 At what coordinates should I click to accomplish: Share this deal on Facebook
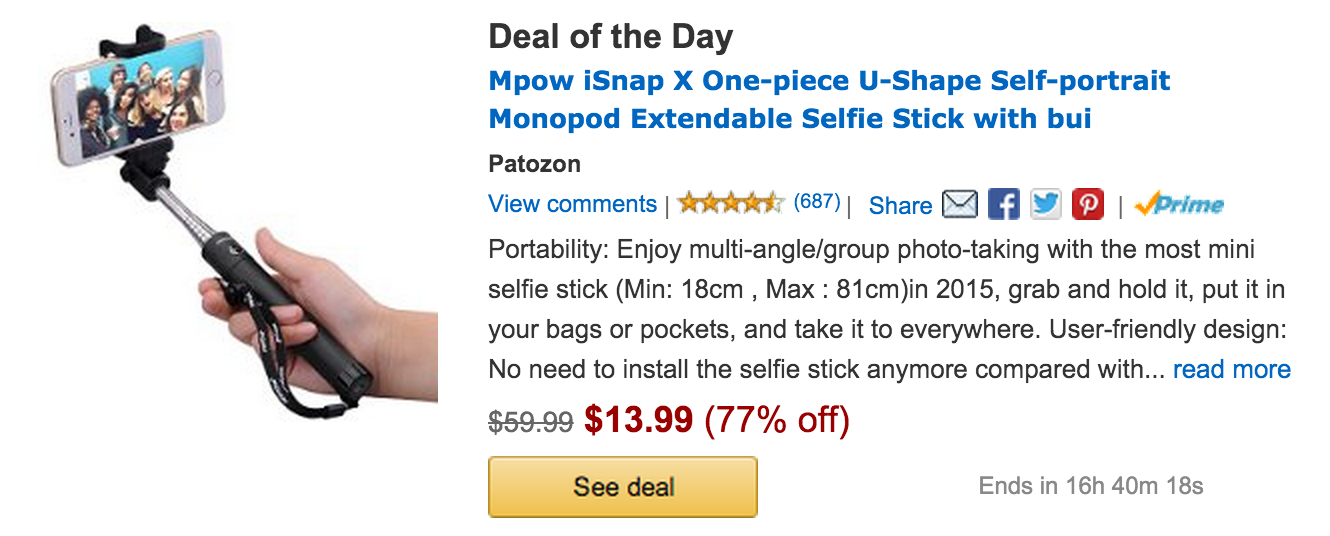tap(1003, 205)
